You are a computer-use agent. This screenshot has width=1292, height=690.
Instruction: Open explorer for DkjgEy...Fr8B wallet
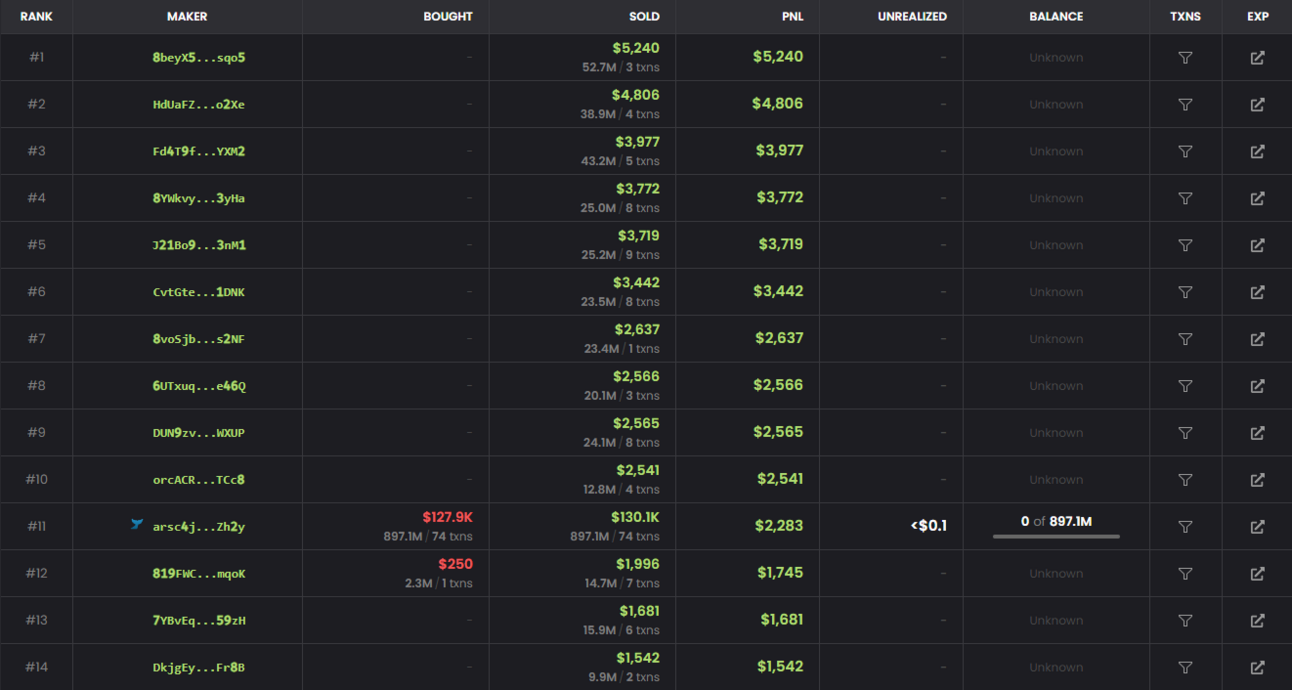click(1256, 667)
